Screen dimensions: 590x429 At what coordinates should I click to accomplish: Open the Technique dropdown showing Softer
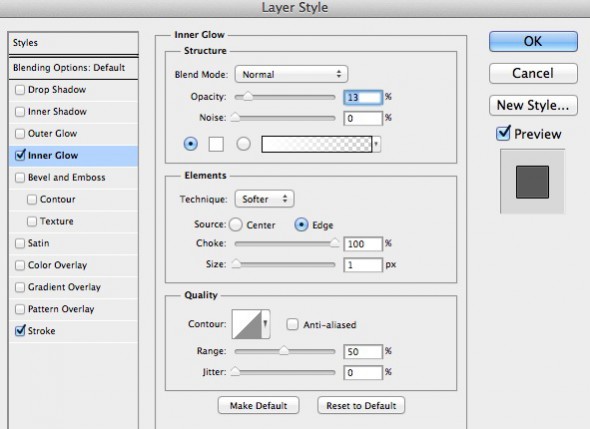pyautogui.click(x=265, y=199)
